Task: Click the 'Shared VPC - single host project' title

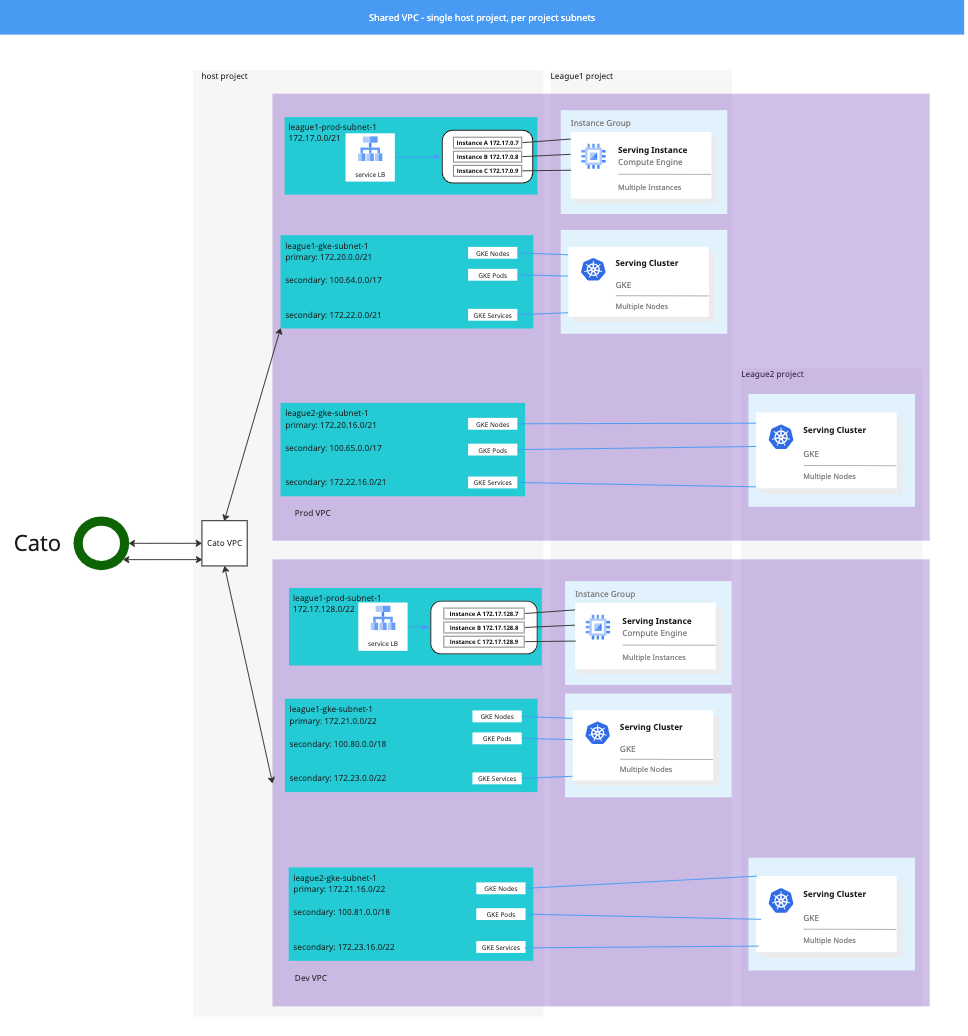Action: pyautogui.click(x=484, y=18)
